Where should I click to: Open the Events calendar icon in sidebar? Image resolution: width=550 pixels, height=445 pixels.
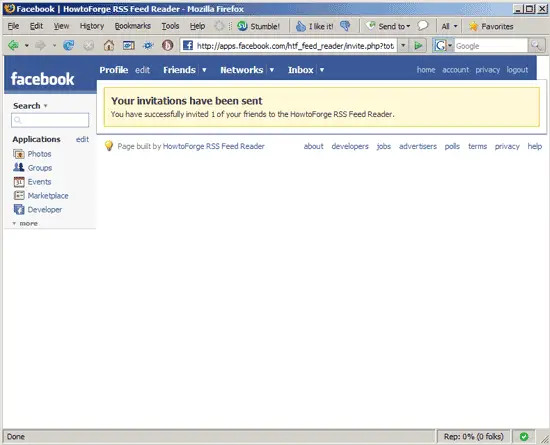click(x=19, y=182)
